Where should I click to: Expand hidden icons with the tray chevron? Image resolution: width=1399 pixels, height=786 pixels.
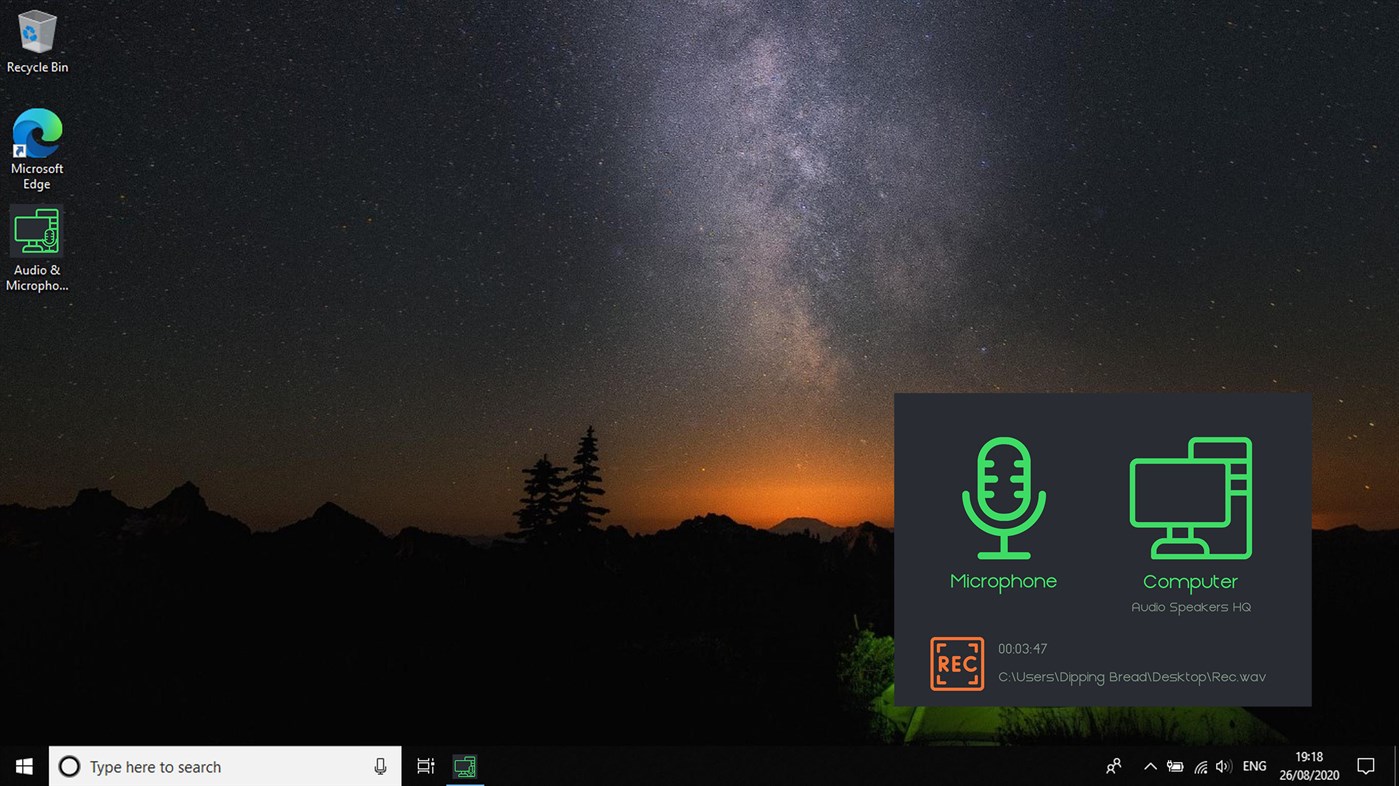[1150, 766]
